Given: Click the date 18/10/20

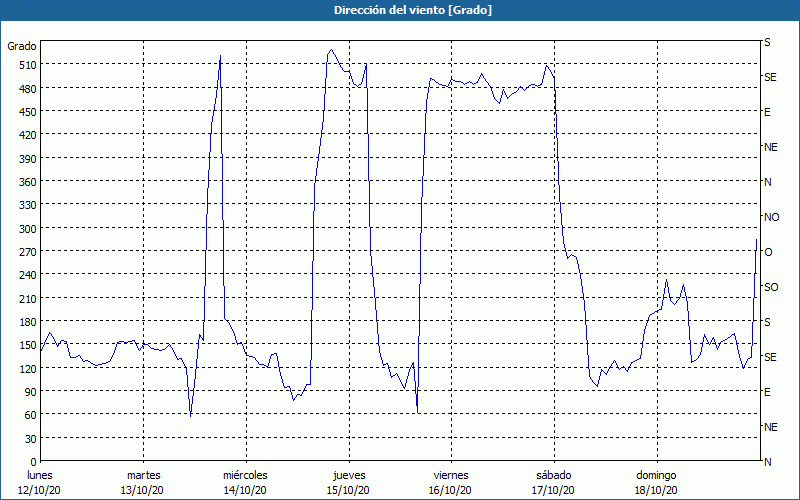Looking at the screenshot, I should [x=656, y=490].
